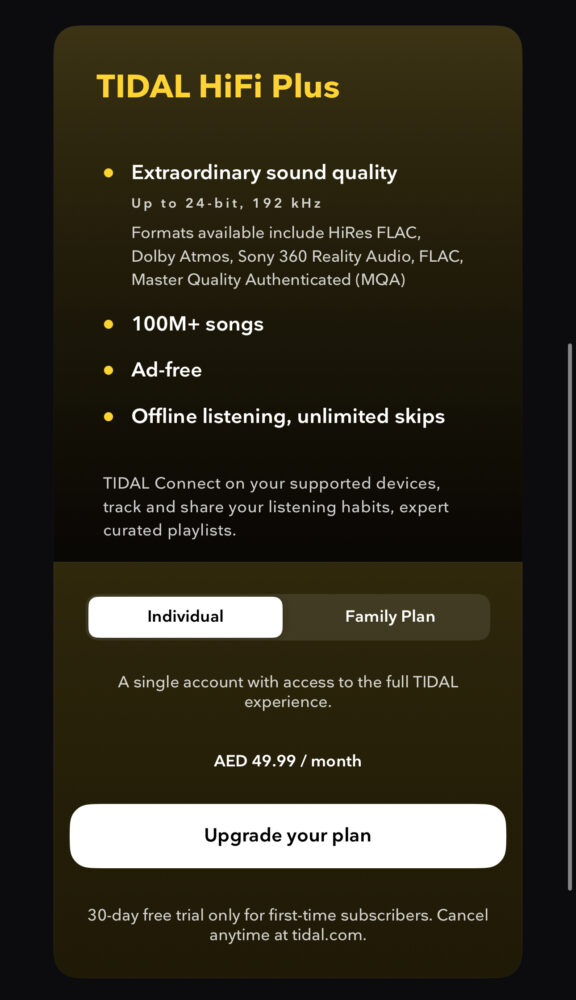Click the 30-day free trial disclaimer text

pyautogui.click(x=288, y=925)
